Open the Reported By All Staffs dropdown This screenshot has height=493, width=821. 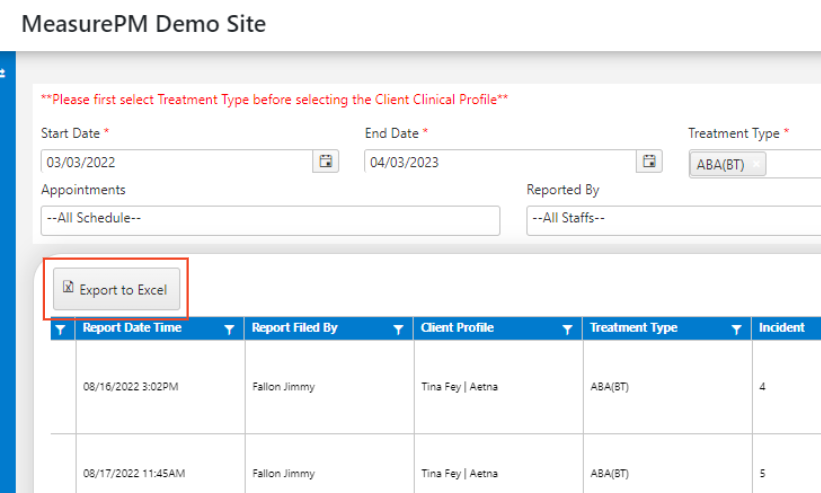[x=674, y=220]
